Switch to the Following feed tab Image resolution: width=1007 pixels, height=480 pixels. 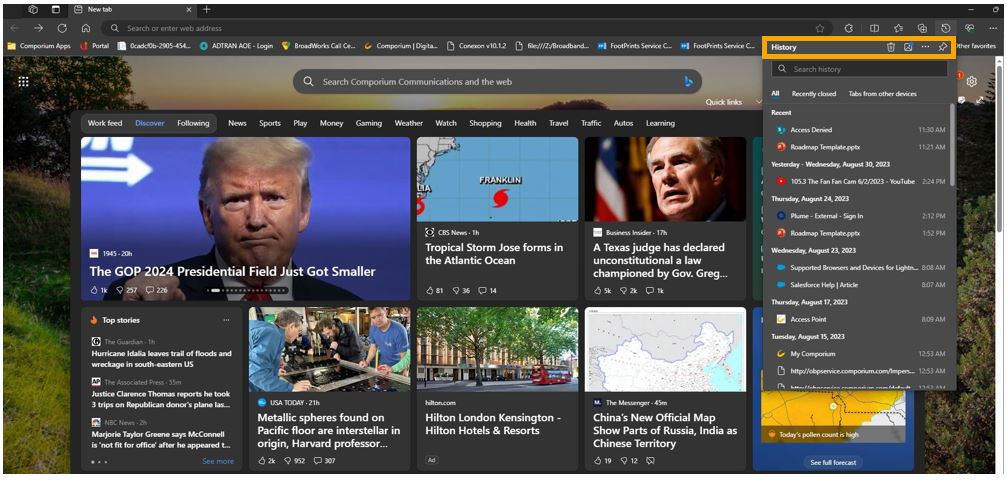pos(193,123)
